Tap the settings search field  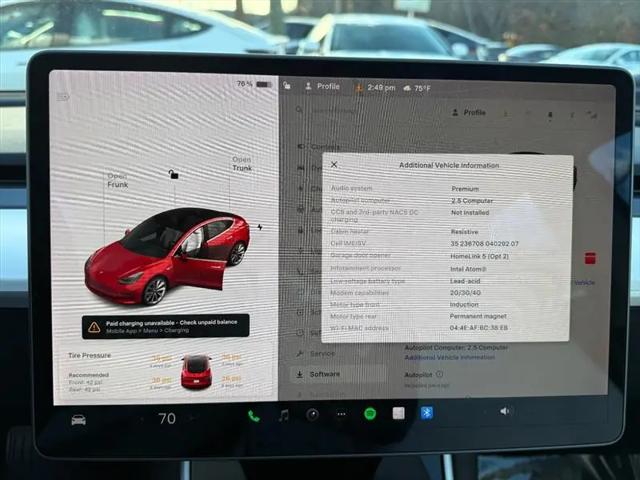(327, 110)
